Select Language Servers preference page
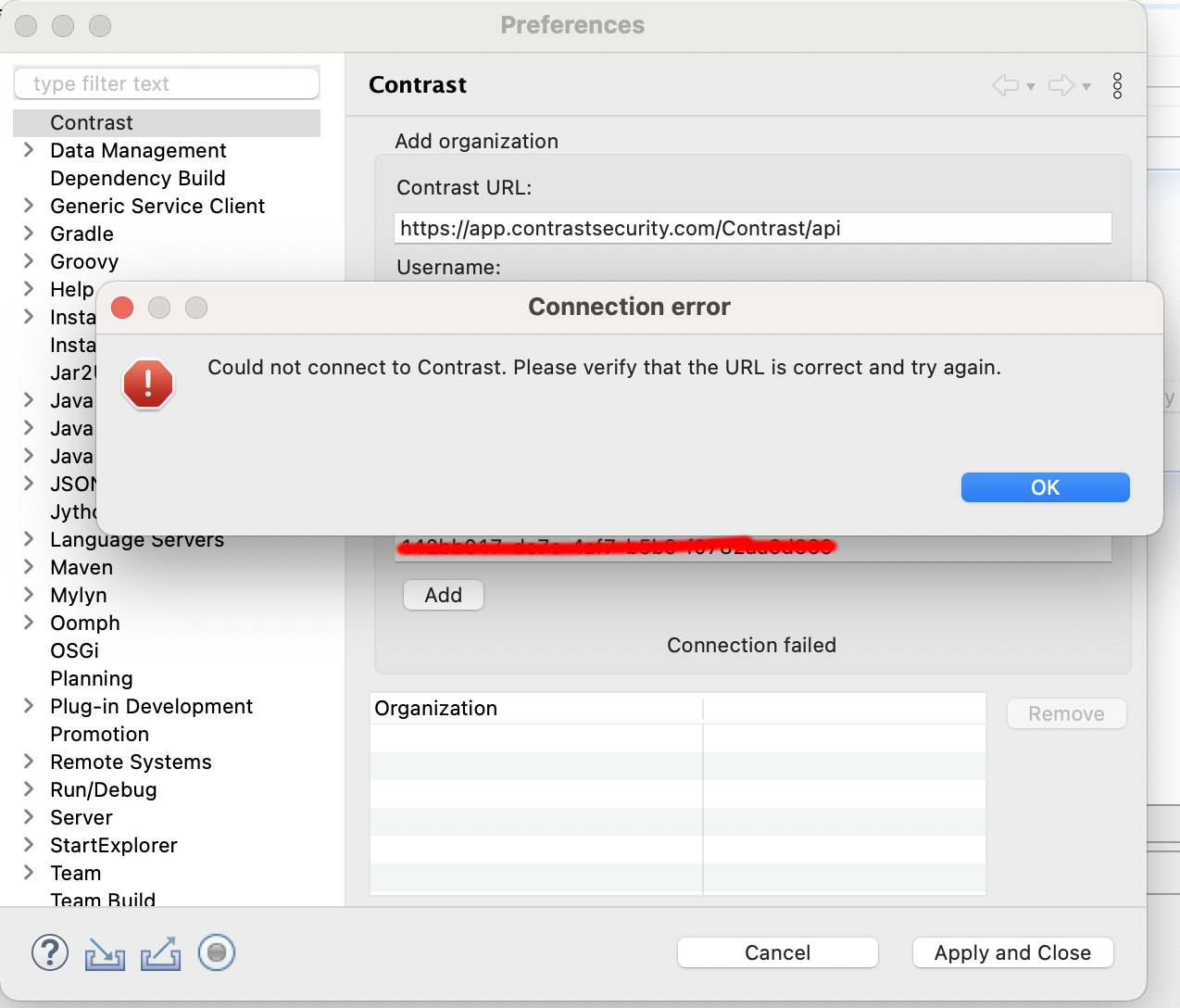Viewport: 1180px width, 1008px height. coord(137,541)
